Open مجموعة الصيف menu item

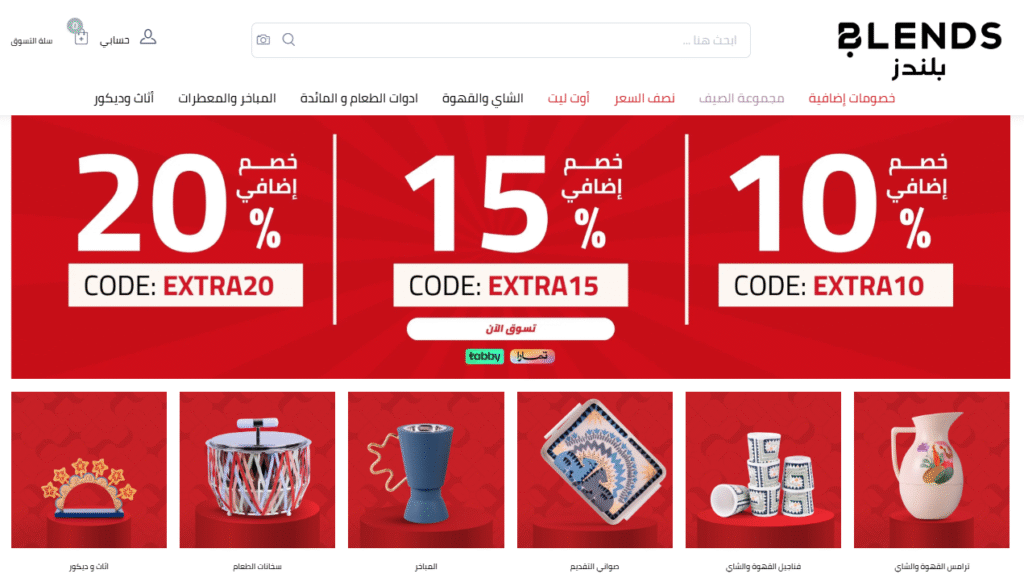(x=741, y=98)
